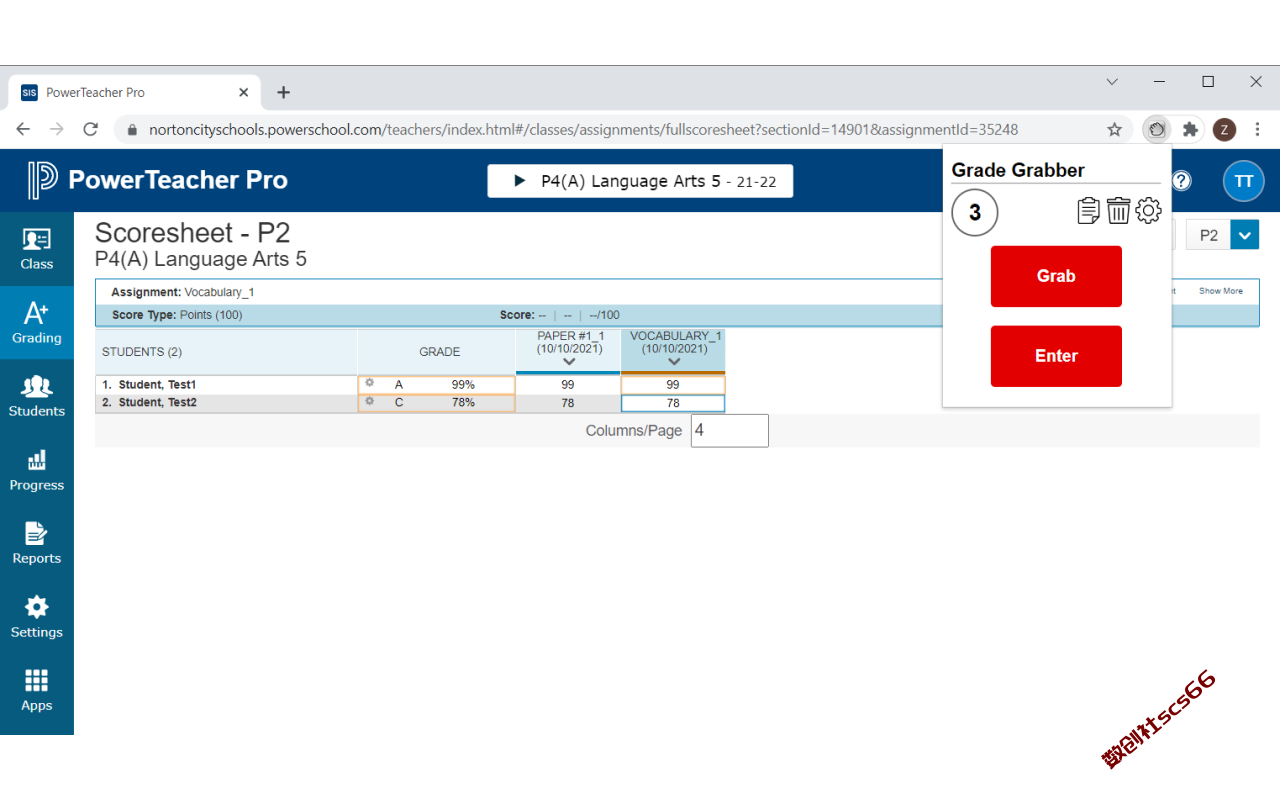Bookmark this page with the star icon

1114,129
